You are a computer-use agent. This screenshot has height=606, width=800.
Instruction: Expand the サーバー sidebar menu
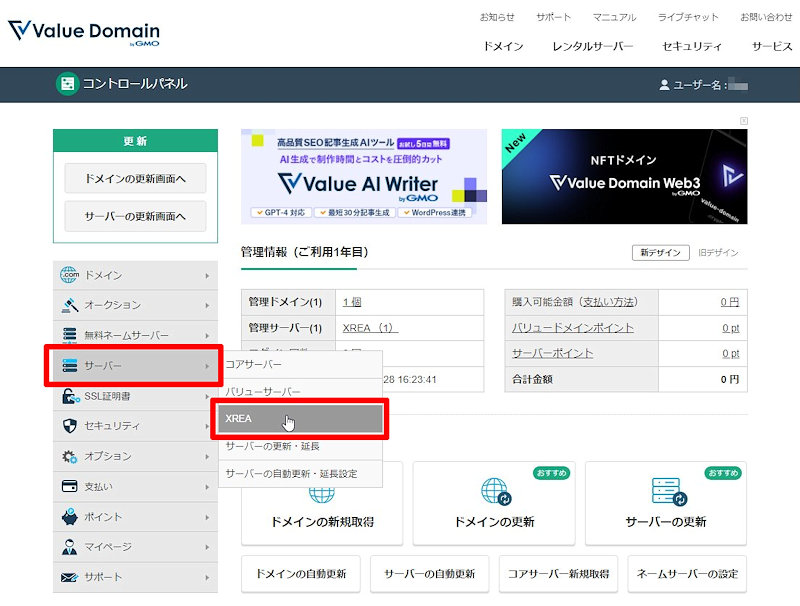133,366
